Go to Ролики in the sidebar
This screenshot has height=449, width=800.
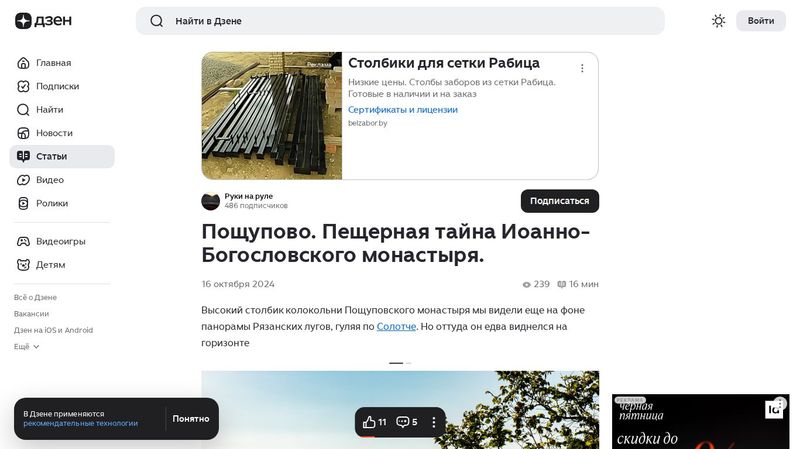(x=51, y=203)
